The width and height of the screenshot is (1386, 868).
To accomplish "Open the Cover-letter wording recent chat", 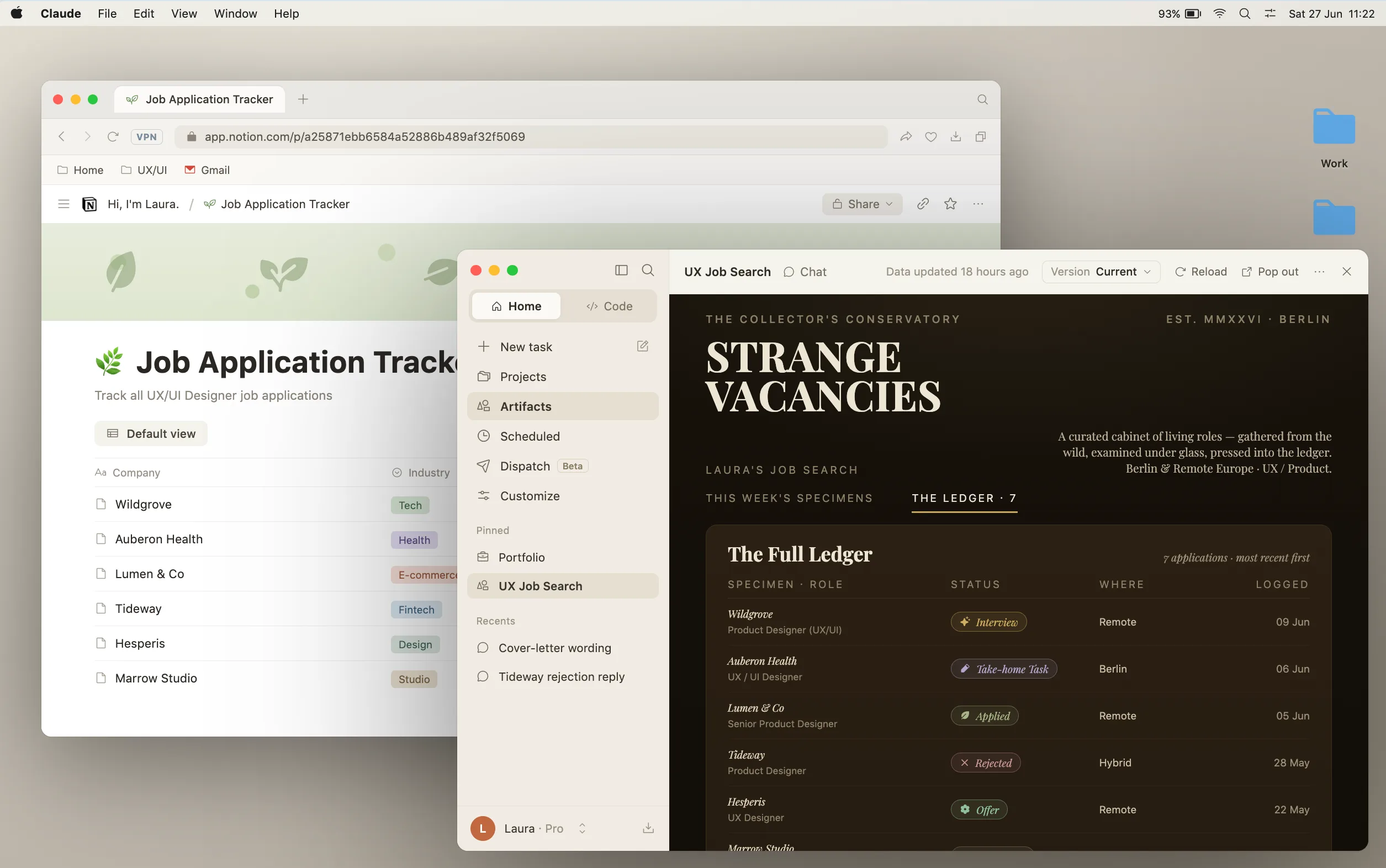I will tap(563, 648).
